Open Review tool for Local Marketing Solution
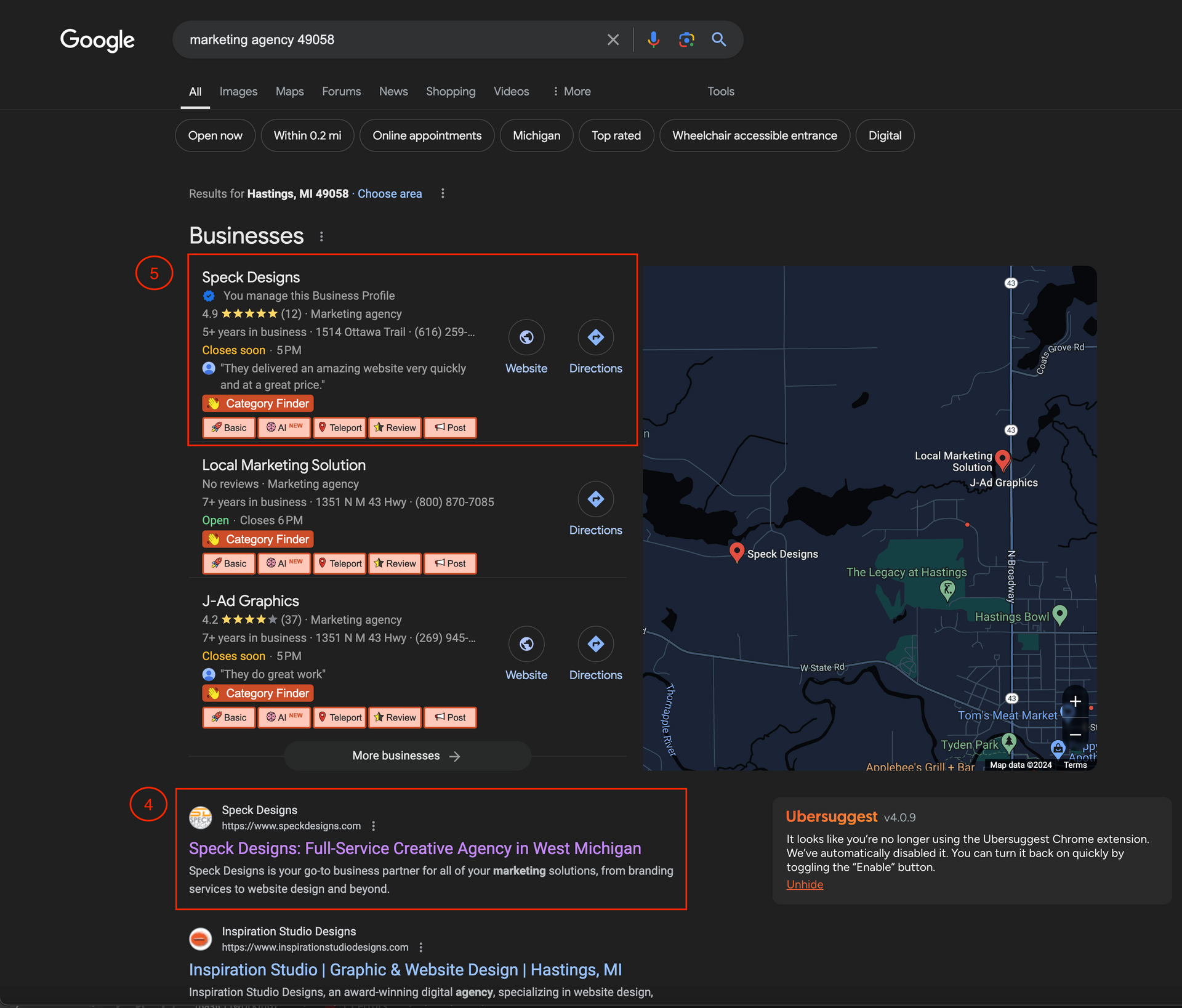The image size is (1182, 1008). [395, 563]
